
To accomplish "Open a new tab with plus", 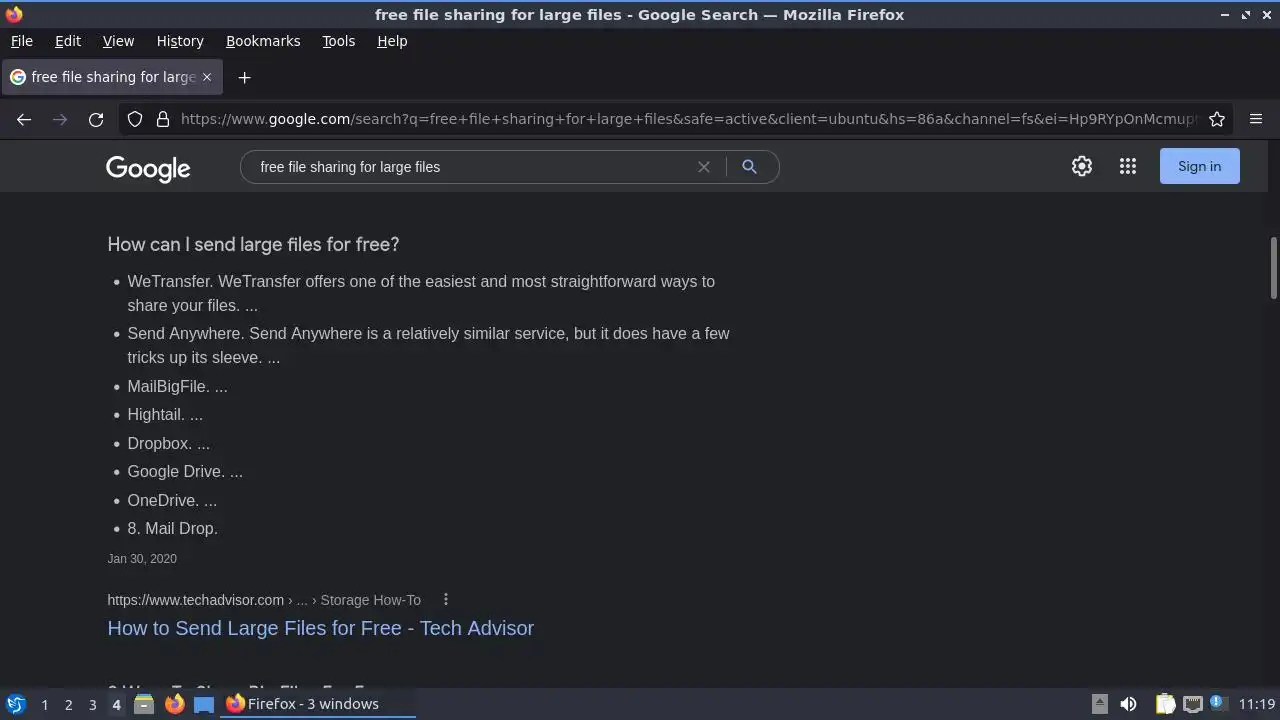I will [244, 77].
